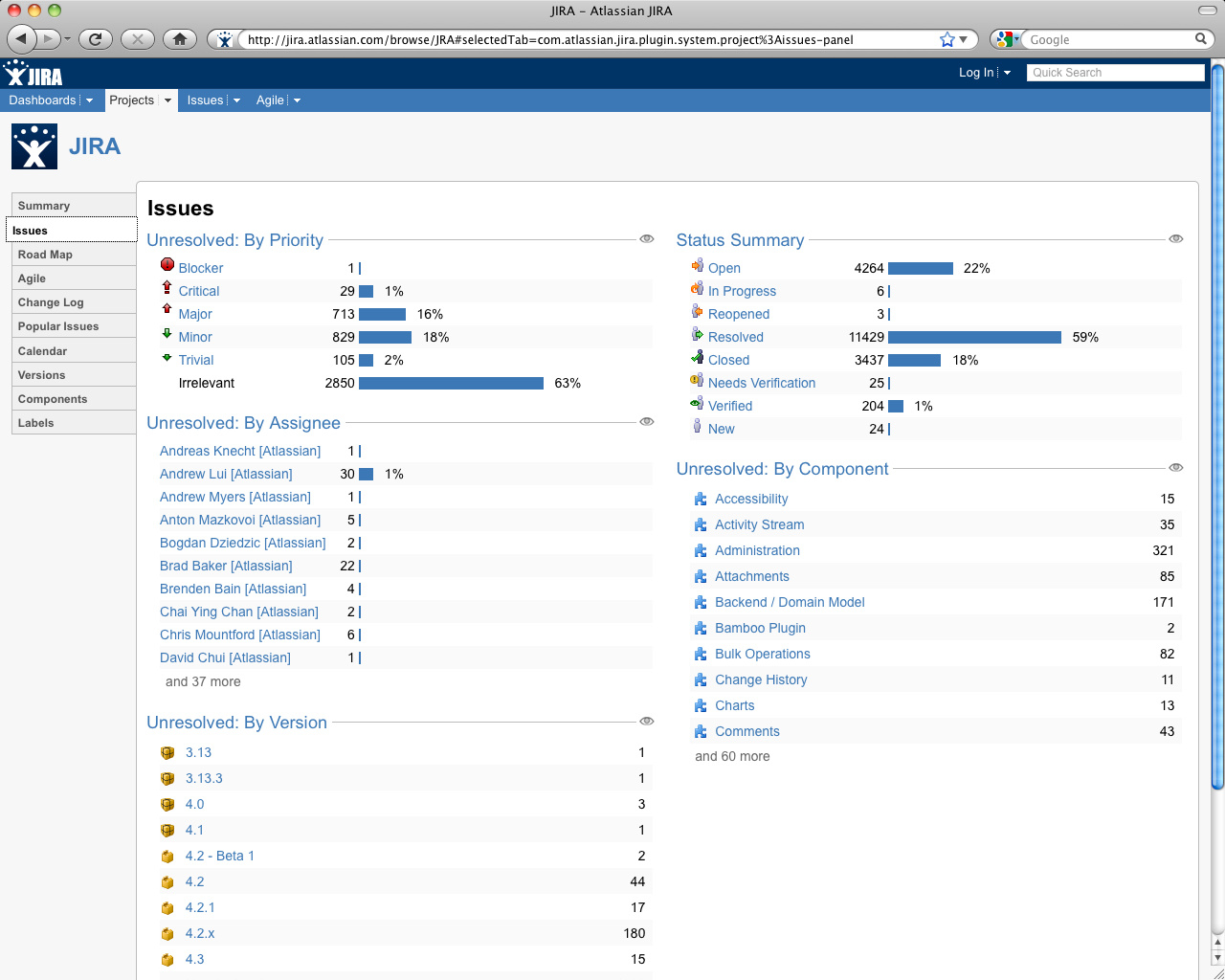This screenshot has height=980, width=1225.
Task: Click the Closed status checkmark icon
Action: click(x=697, y=358)
